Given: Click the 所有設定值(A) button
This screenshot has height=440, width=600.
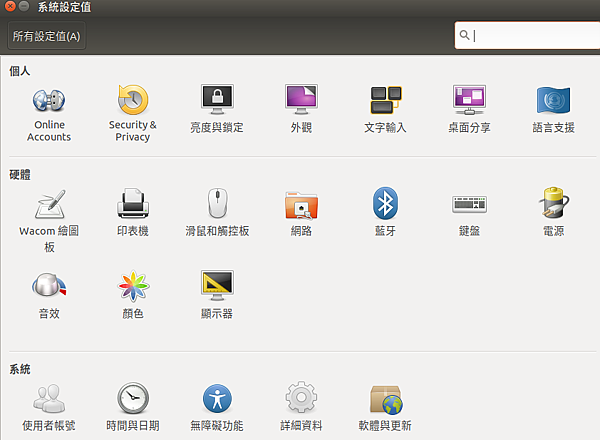Looking at the screenshot, I should (x=47, y=36).
